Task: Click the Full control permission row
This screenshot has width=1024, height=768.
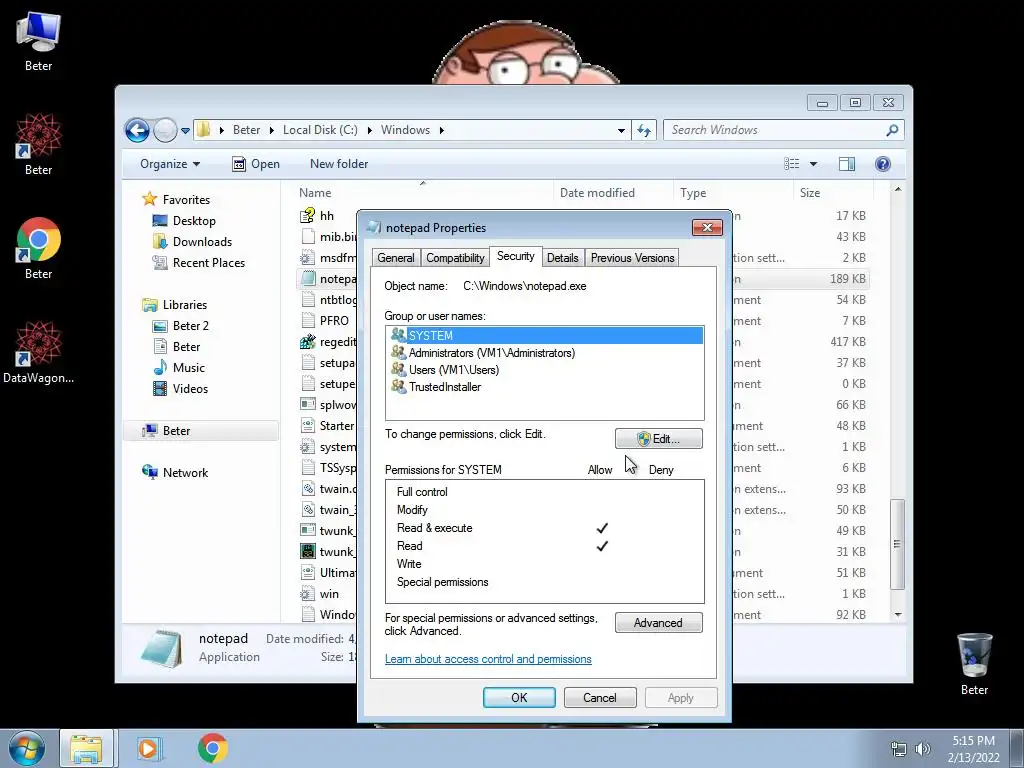Action: coord(544,492)
